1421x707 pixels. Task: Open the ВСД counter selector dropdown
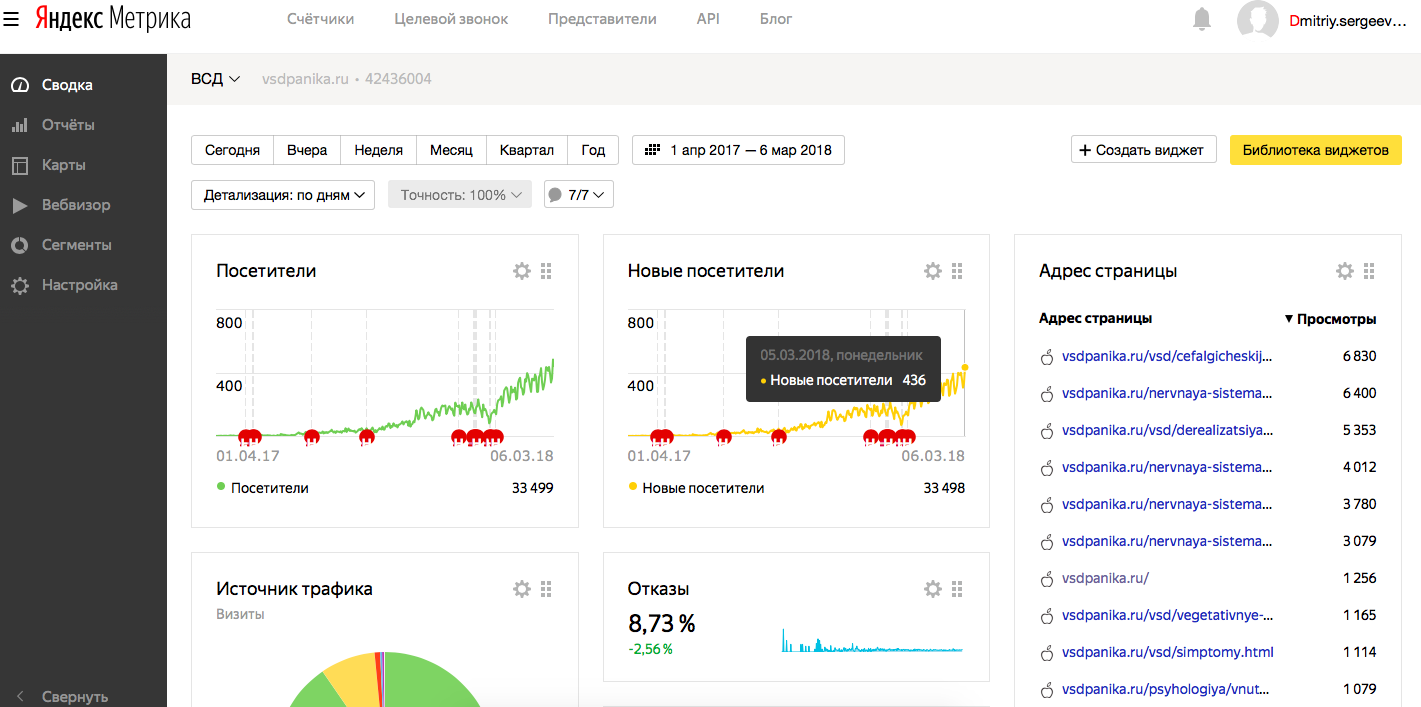pos(216,79)
